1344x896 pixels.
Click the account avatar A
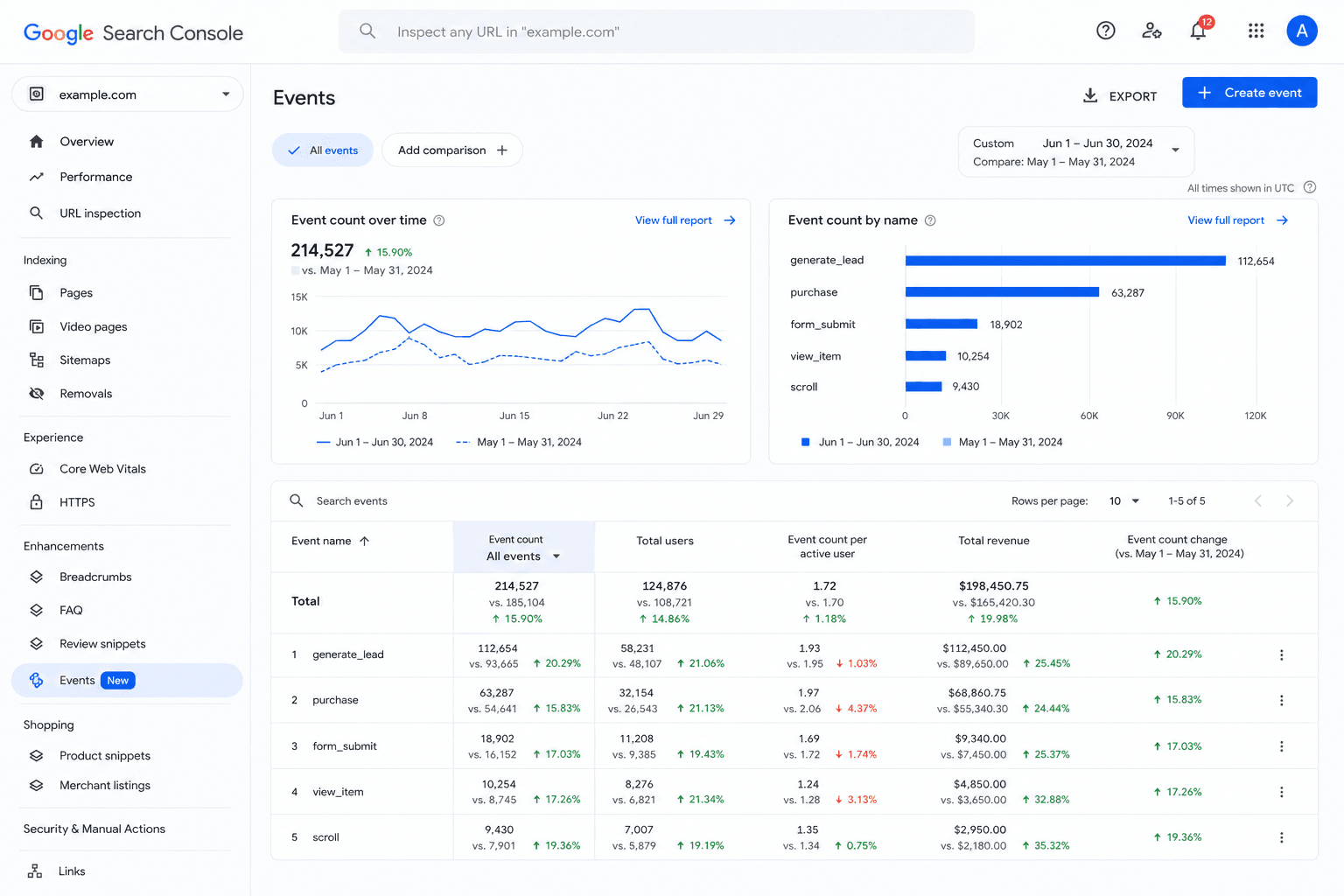point(1301,31)
